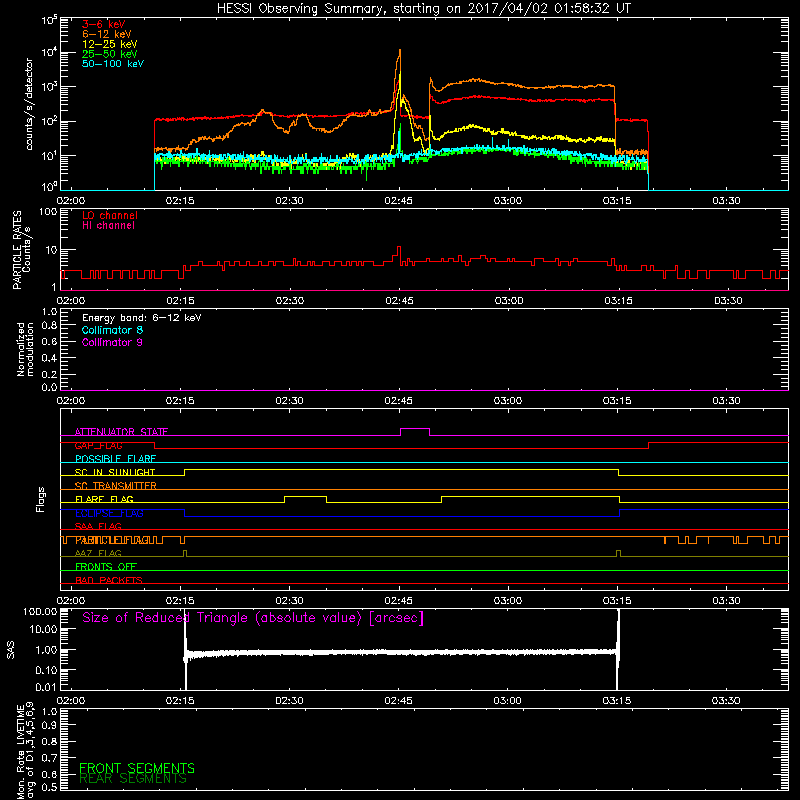Select the yellow 12-25 keV legend entry
Viewport: 800px width, 800px height.
click(x=110, y=44)
